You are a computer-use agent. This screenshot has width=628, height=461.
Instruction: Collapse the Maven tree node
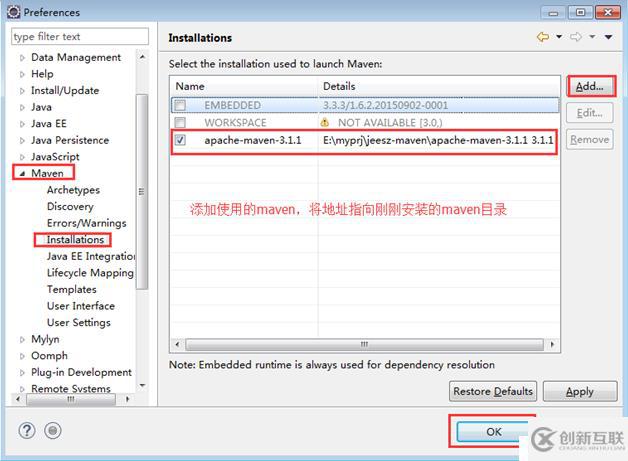(x=22, y=173)
